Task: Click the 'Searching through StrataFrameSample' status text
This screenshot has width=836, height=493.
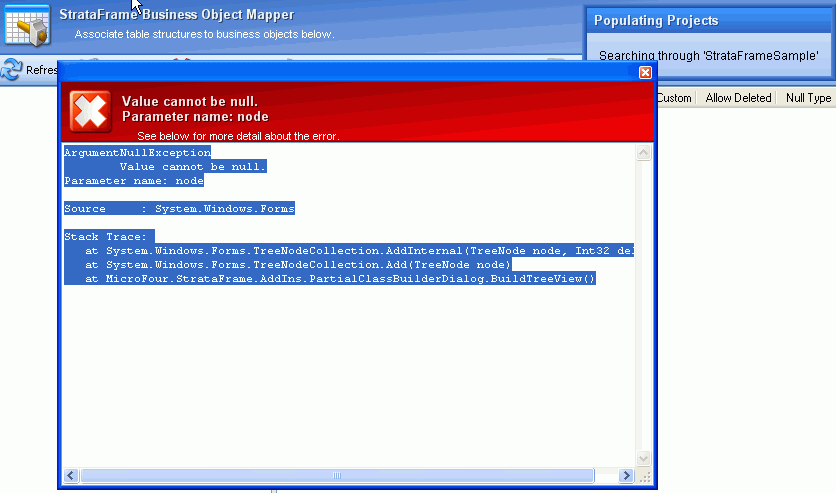Action: (x=708, y=56)
